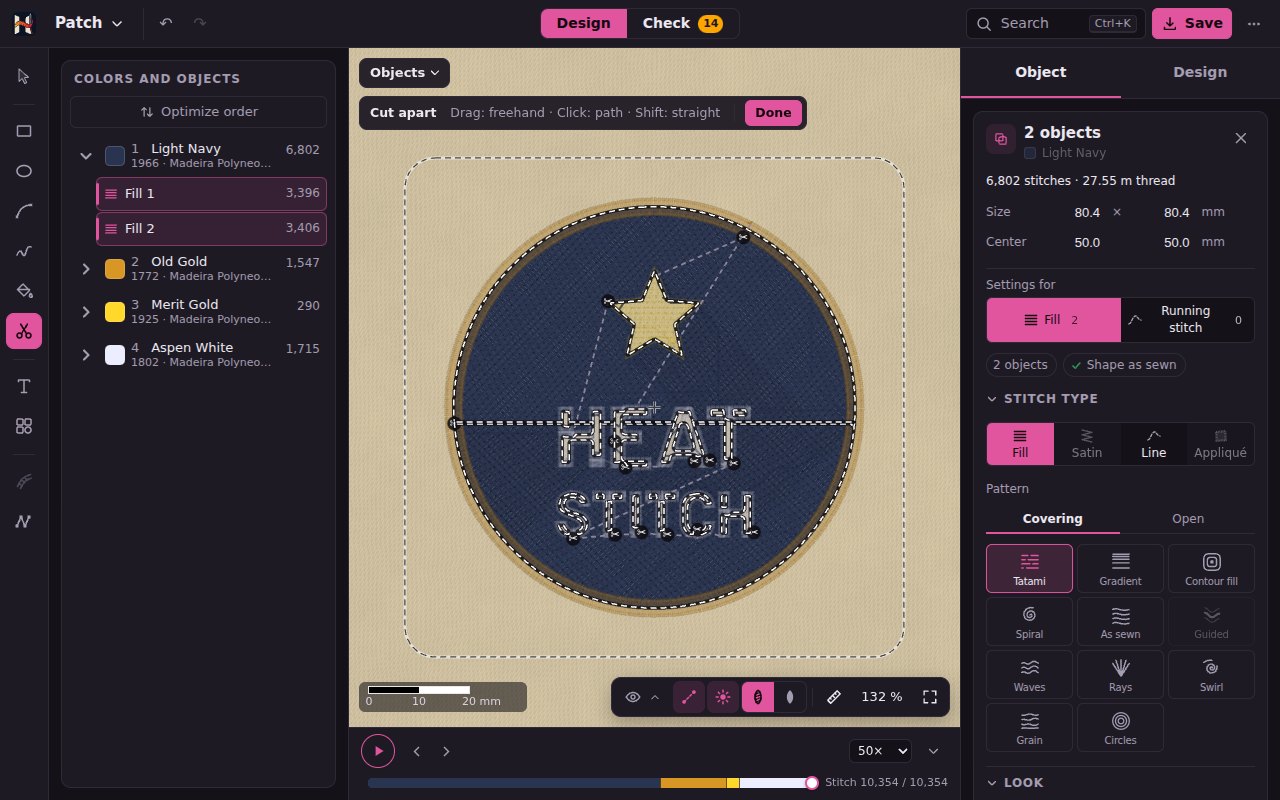Select the arrow pointer tool

point(24,77)
